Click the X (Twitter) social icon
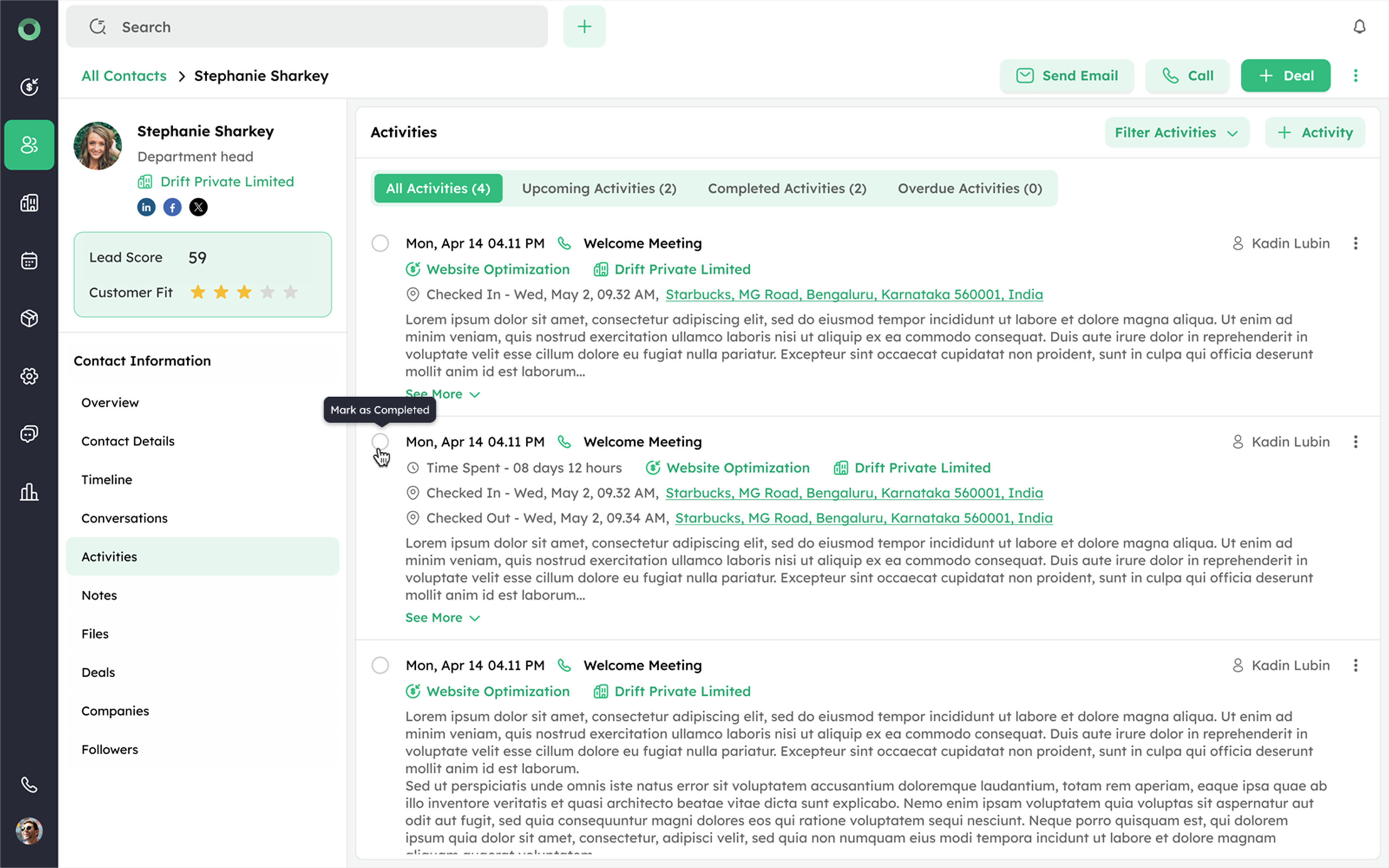1389x868 pixels. click(199, 207)
